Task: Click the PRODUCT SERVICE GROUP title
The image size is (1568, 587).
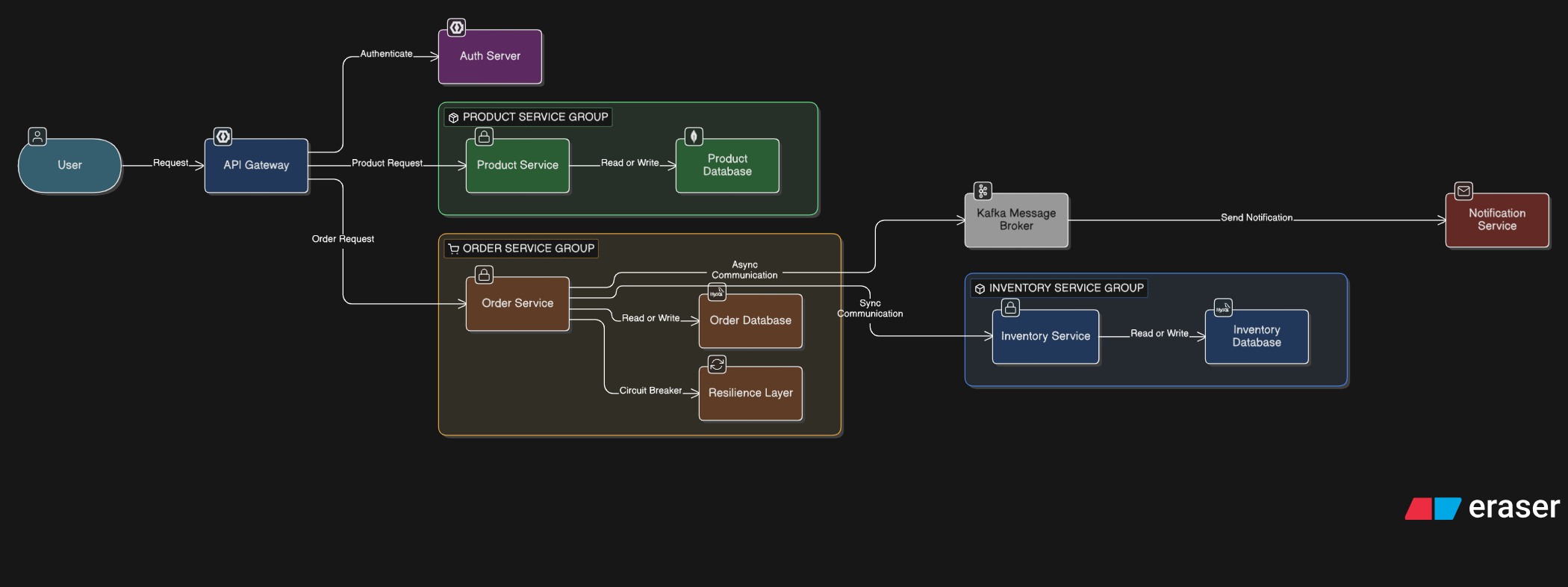Action: (x=535, y=117)
